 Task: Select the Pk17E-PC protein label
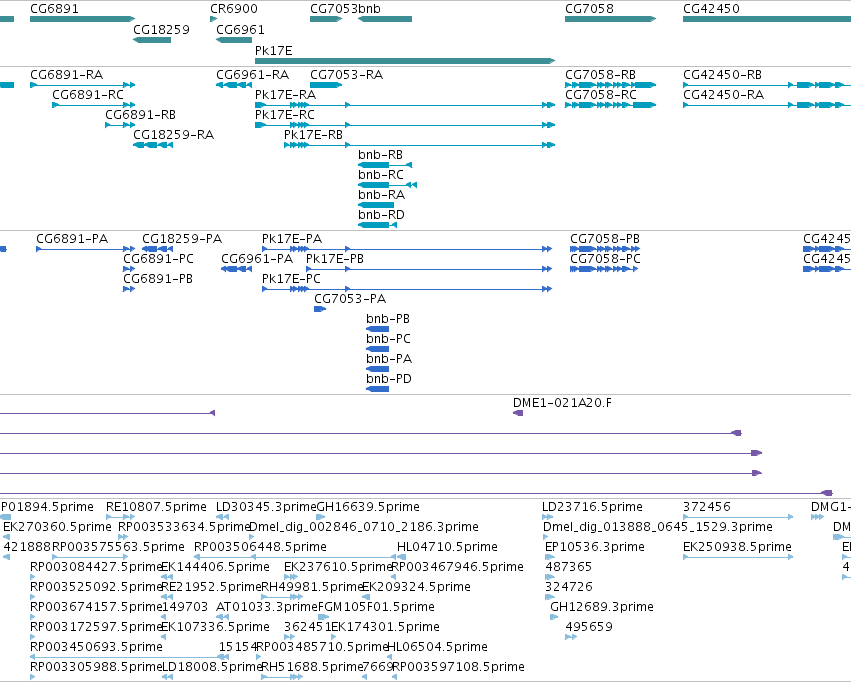click(291, 279)
